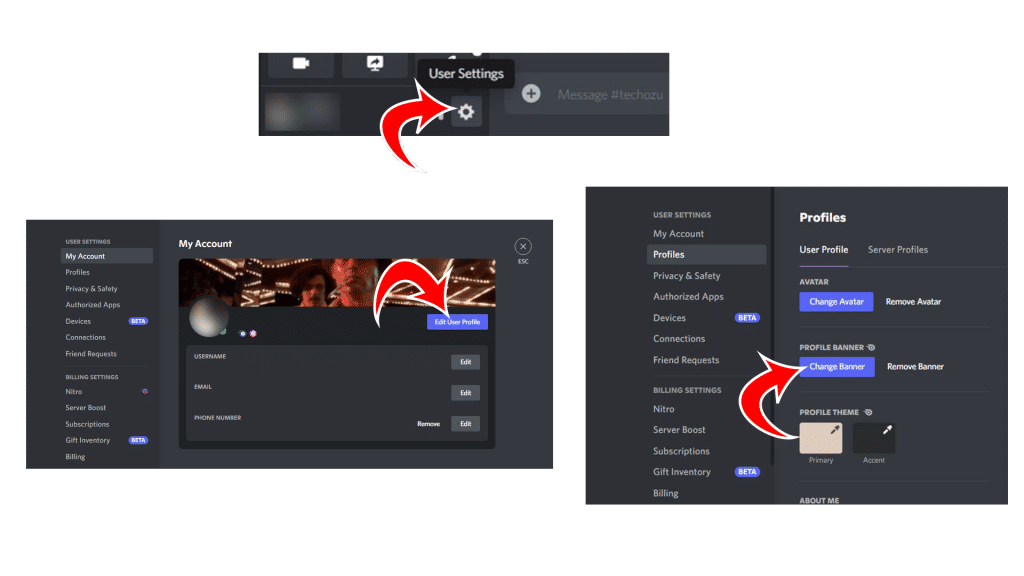The image size is (1024, 576).
Task: Toggle the Profile Banner Nitro badge icon
Action: tap(870, 347)
